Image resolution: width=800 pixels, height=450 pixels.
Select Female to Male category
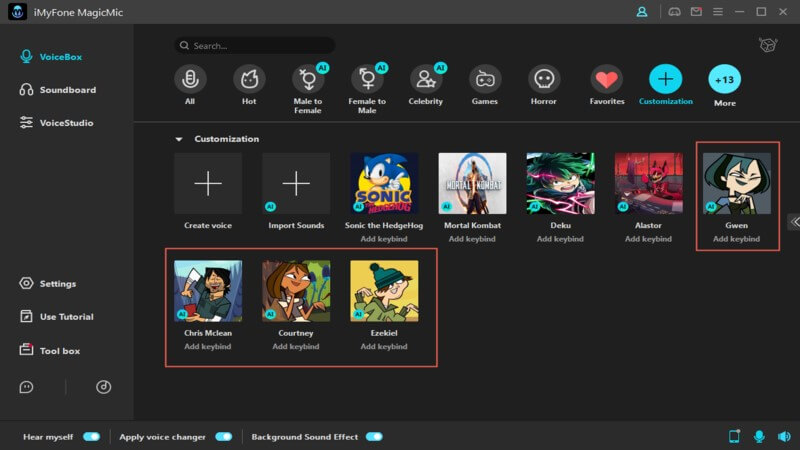click(x=367, y=79)
